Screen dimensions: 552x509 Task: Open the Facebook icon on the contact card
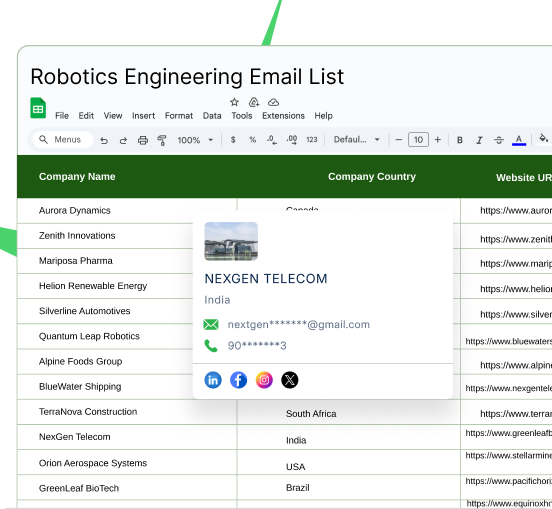pos(238,380)
